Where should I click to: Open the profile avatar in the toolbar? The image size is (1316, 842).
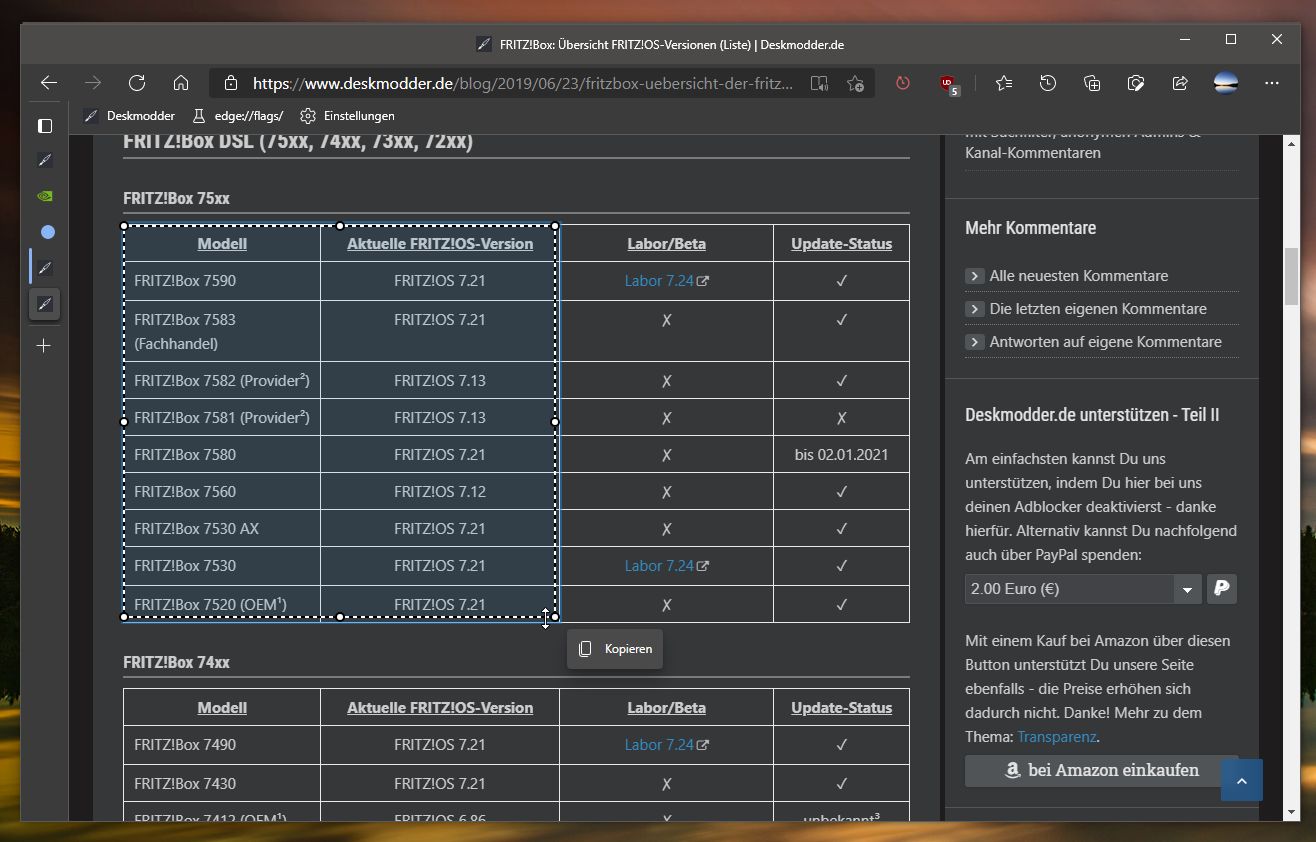click(x=1226, y=83)
